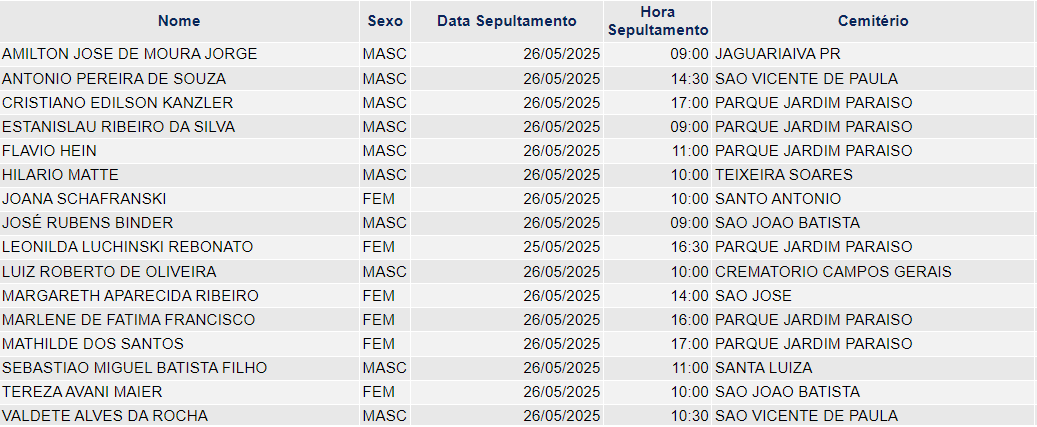Screen dimensions: 1037x427
Task: Click the SAO JOSE cemetery cell
Action: pos(873,295)
